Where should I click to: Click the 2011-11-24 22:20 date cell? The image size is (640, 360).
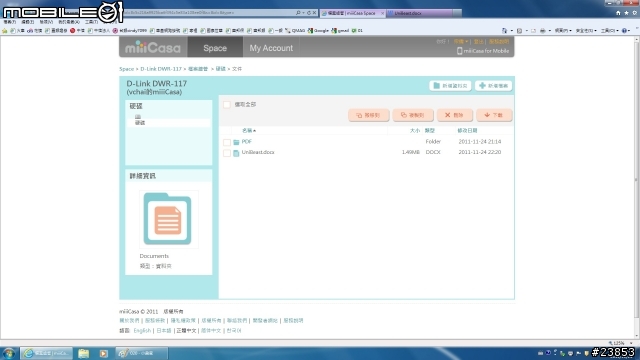tap(480, 152)
